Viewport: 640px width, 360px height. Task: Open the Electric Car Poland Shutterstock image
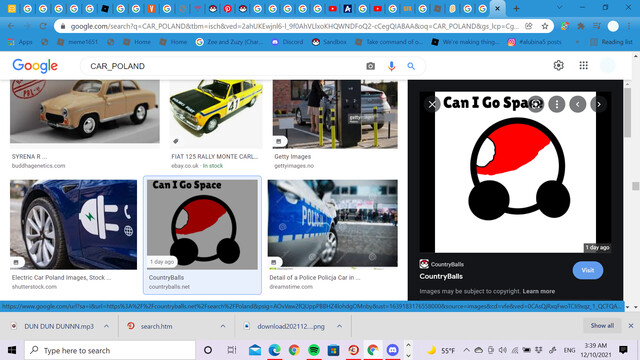pos(73,224)
